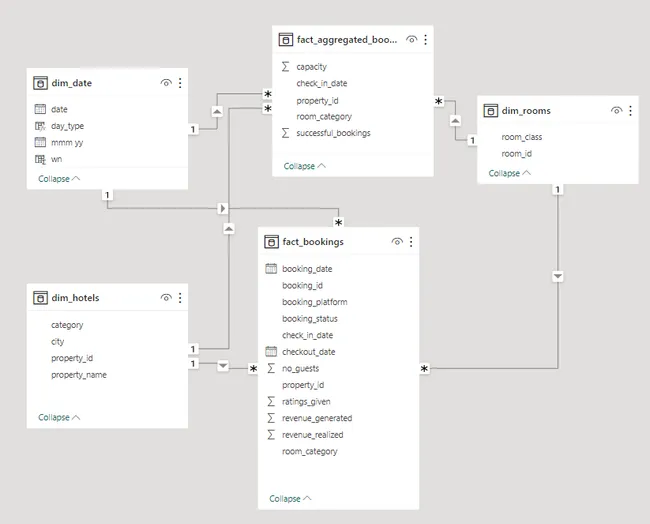Toggle visibility eye of dim_hotels table
The height and width of the screenshot is (524, 650).
(166, 298)
